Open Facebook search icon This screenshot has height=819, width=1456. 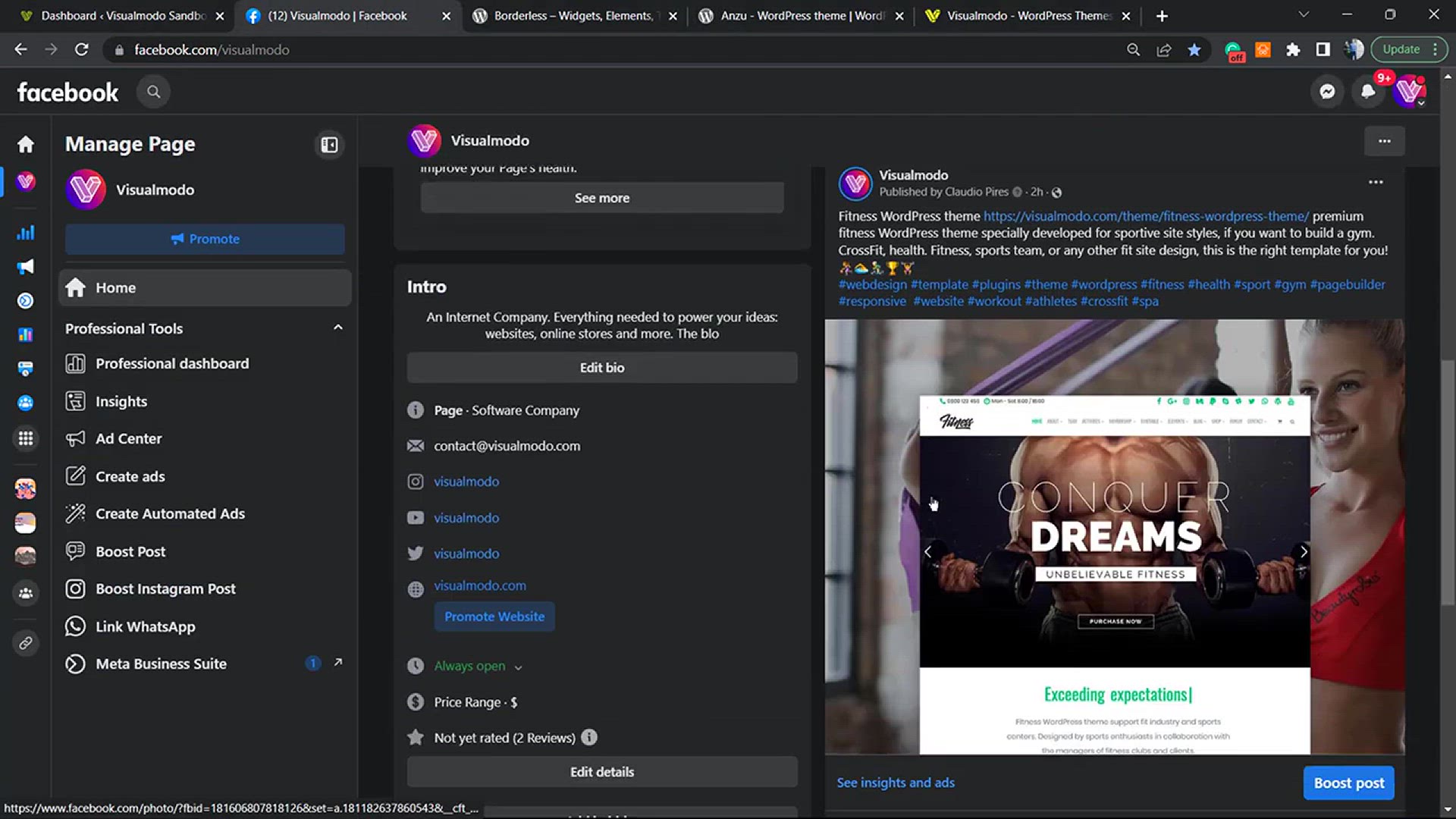click(x=153, y=92)
